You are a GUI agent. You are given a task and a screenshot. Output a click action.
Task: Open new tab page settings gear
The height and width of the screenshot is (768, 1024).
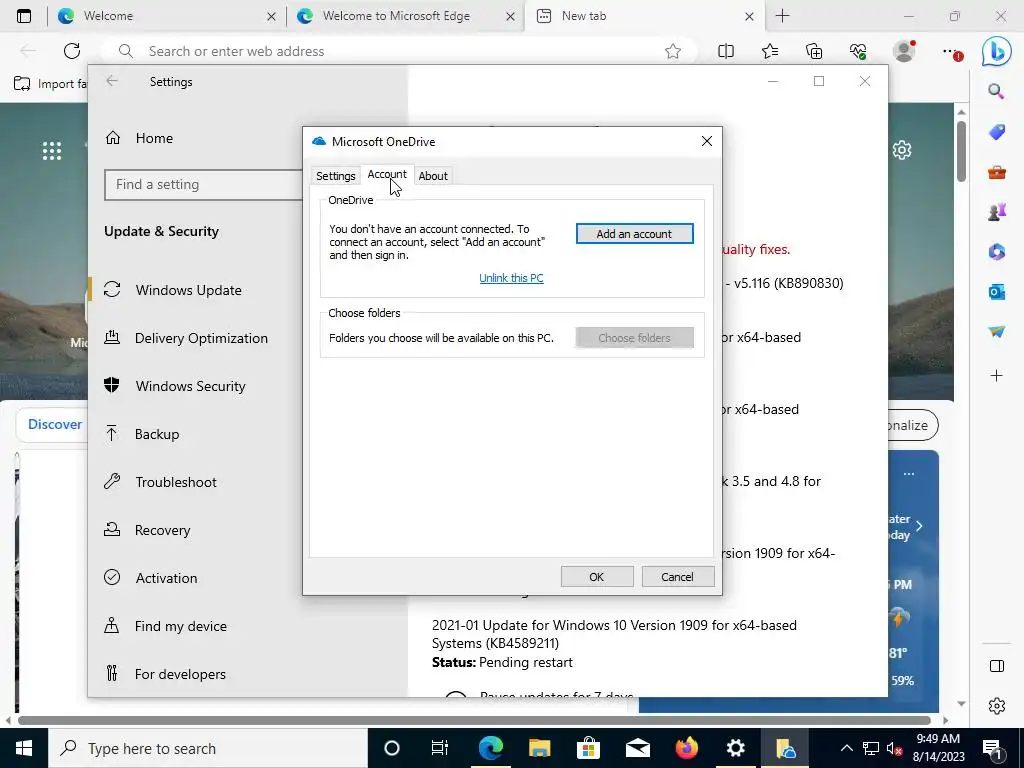[902, 150]
